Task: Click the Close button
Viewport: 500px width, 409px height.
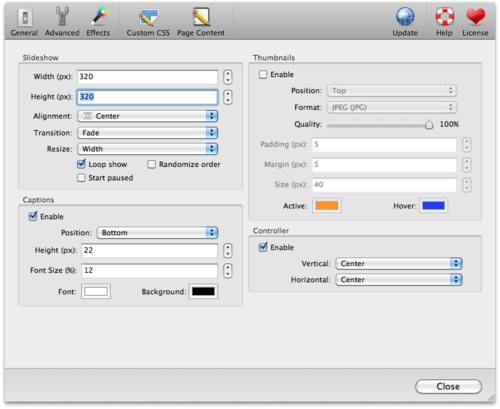Action: pyautogui.click(x=448, y=386)
